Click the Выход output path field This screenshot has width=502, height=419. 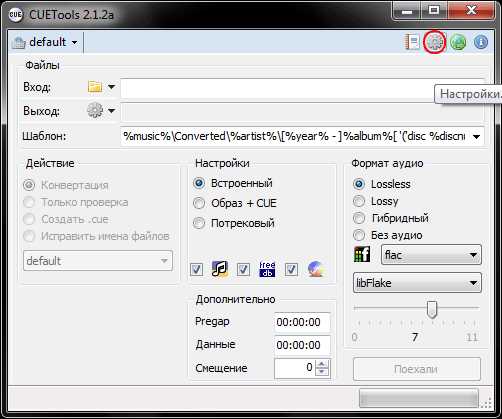(x=302, y=112)
